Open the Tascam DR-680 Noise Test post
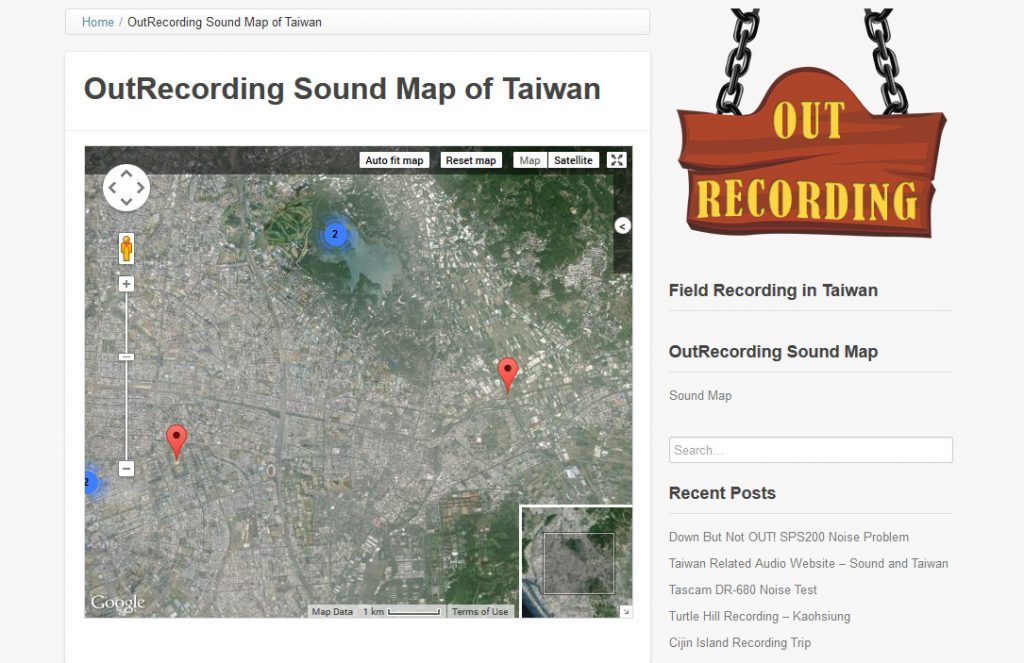 743,590
